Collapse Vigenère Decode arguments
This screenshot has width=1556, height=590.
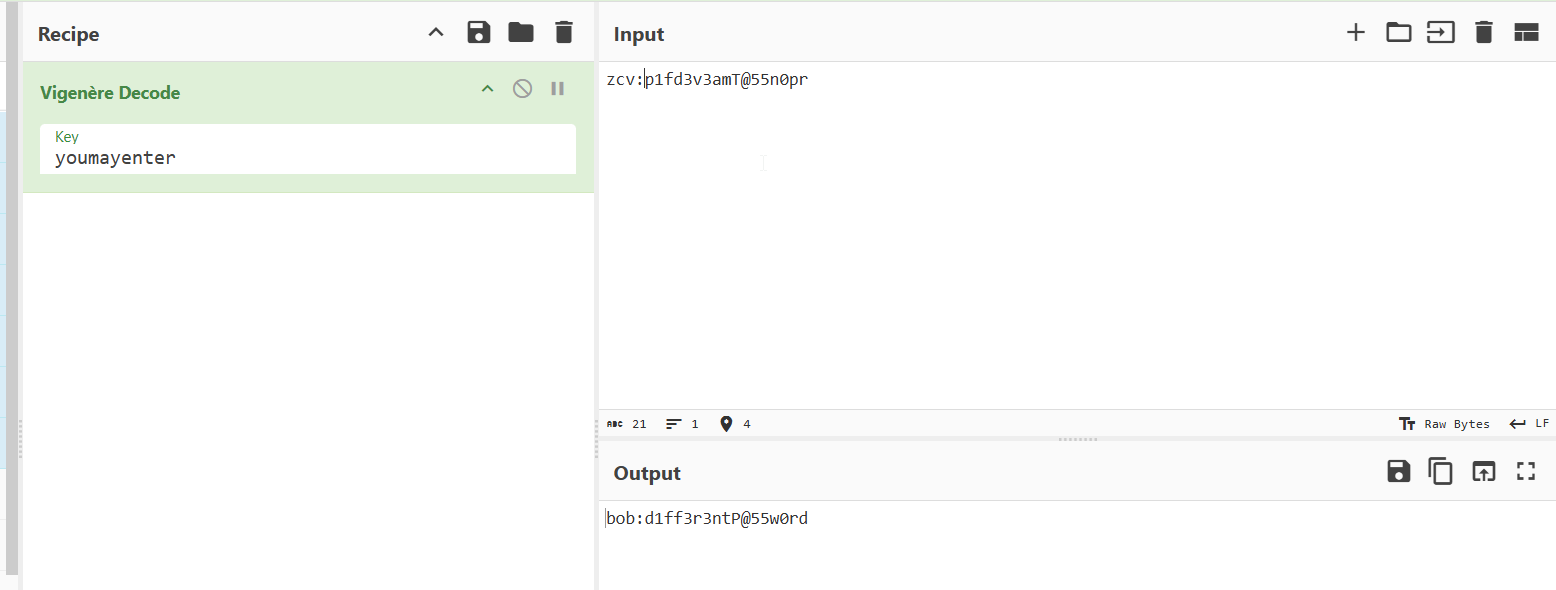click(488, 89)
